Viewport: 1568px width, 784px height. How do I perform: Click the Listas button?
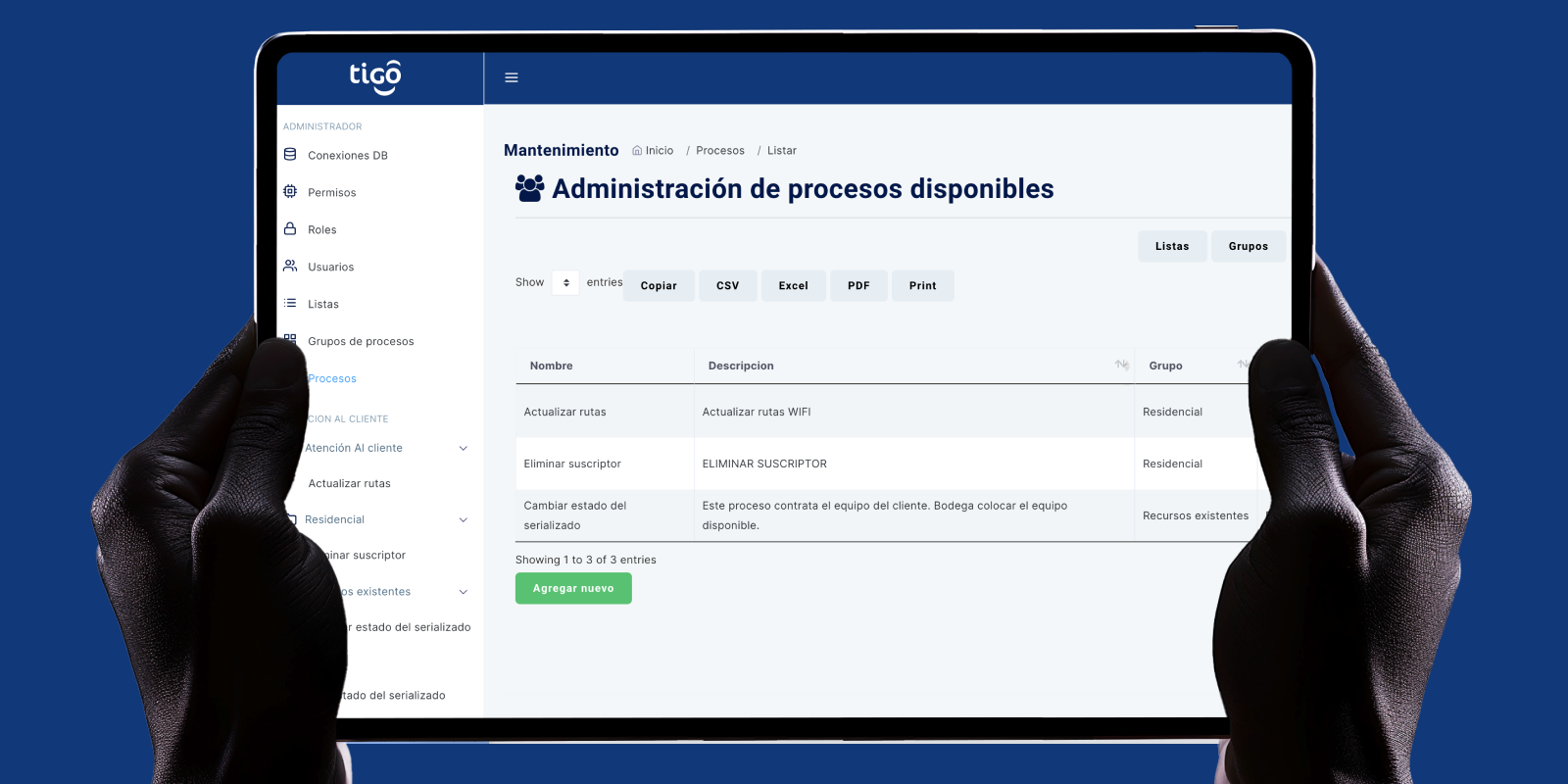click(x=1172, y=247)
